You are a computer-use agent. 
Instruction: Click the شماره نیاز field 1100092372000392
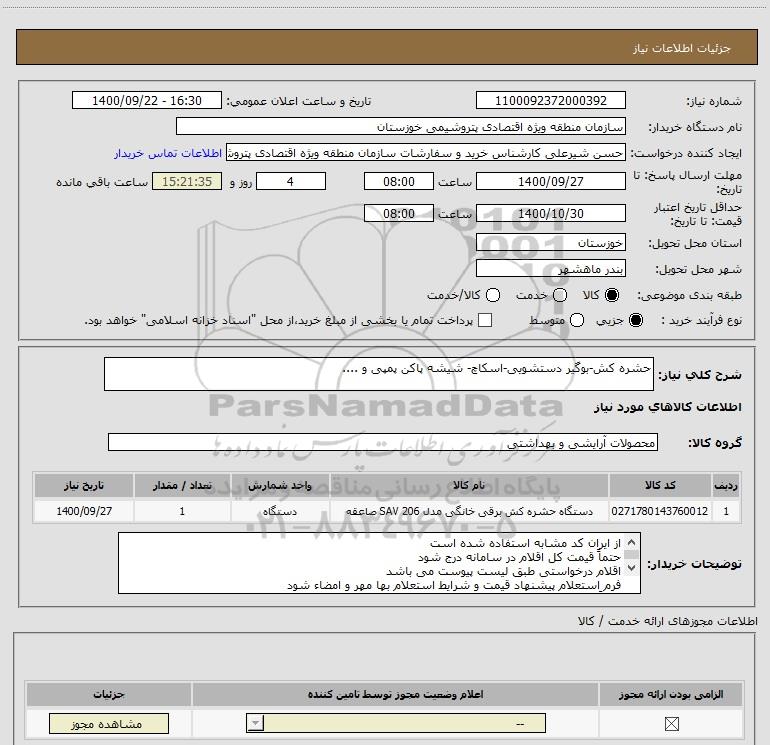(x=550, y=101)
